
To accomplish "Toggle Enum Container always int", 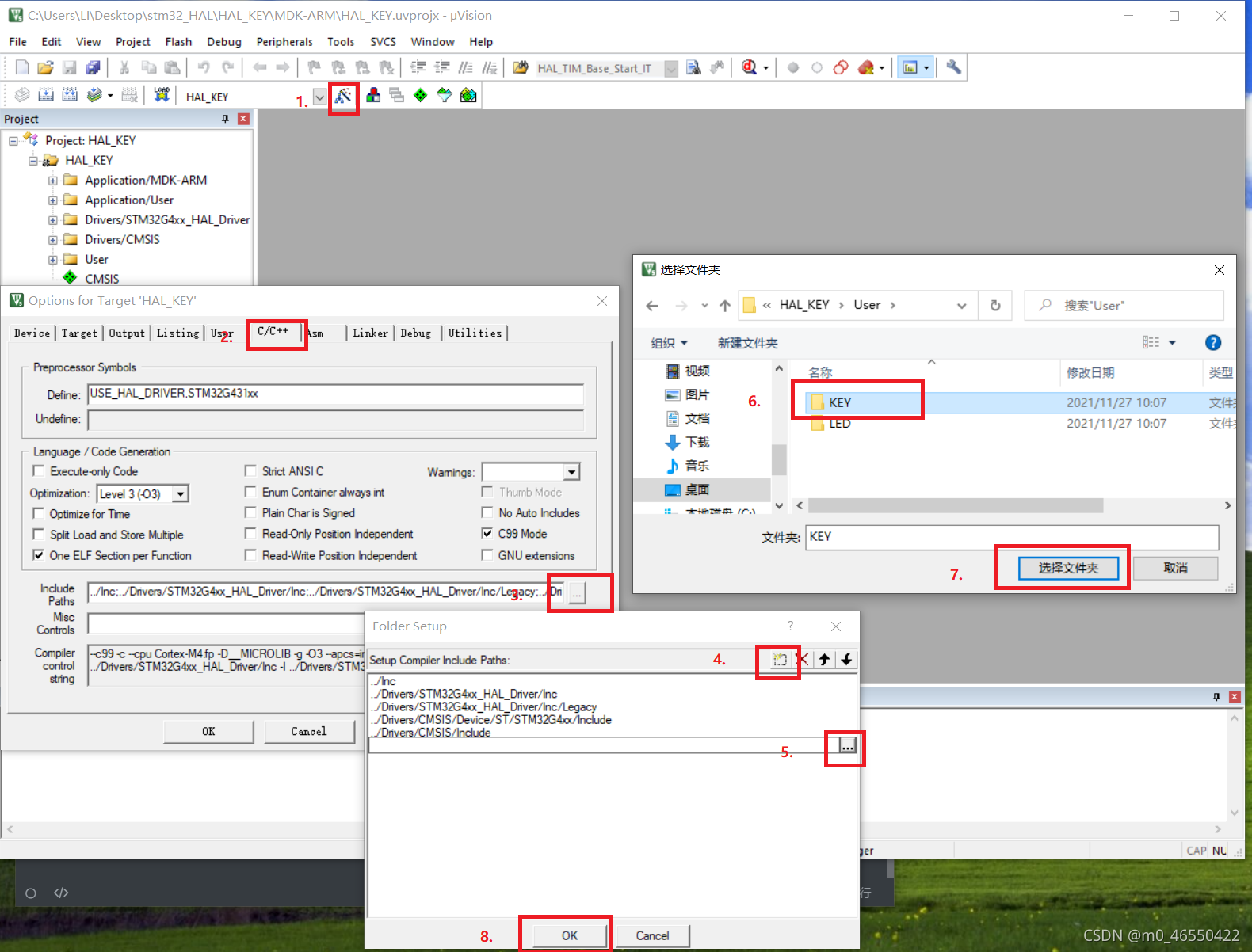I will click(250, 492).
